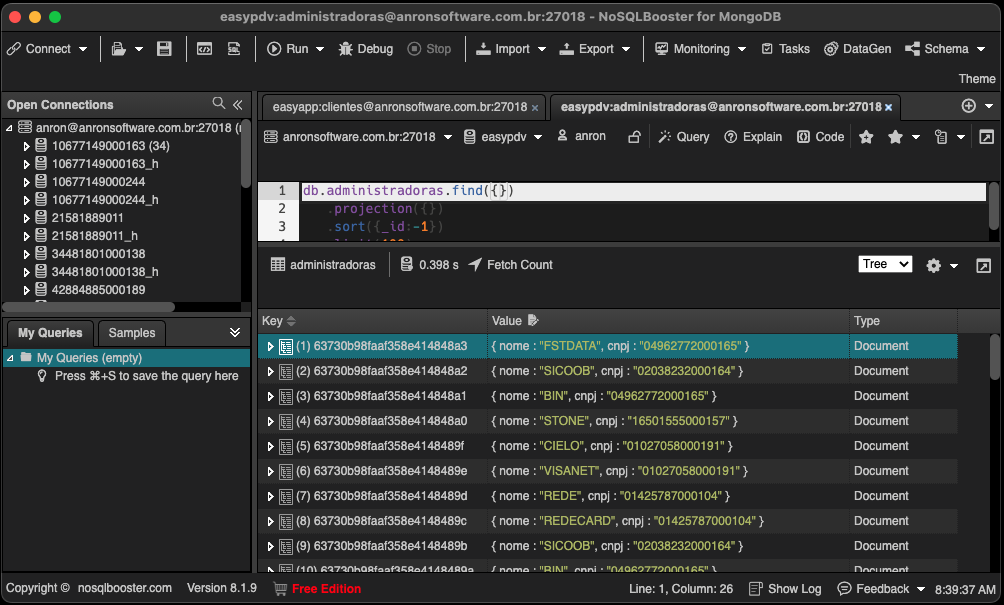Click the search icon in Open Connections
The height and width of the screenshot is (605, 1004).
click(219, 104)
